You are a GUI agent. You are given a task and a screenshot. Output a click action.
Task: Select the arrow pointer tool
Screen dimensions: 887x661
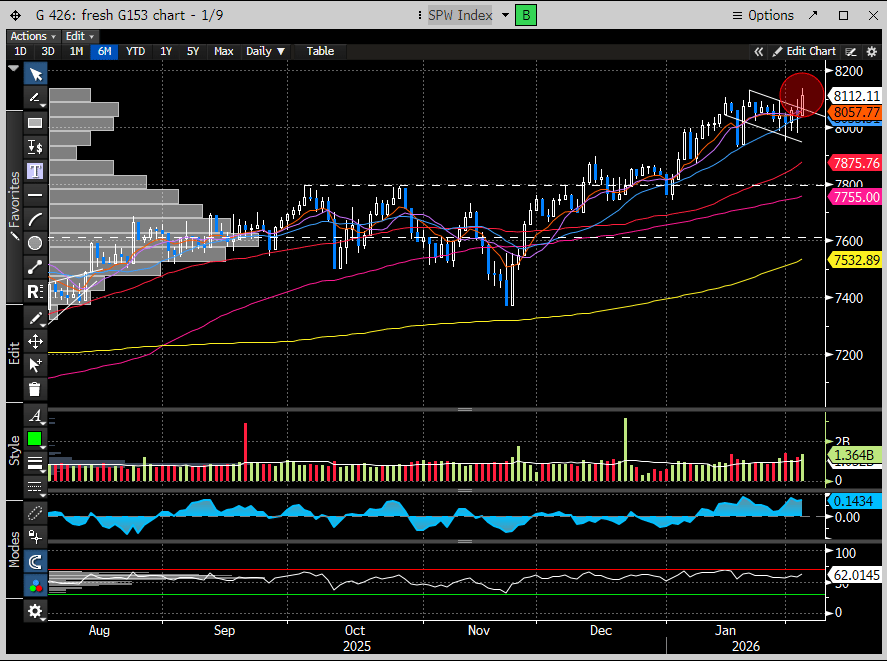tap(35, 74)
